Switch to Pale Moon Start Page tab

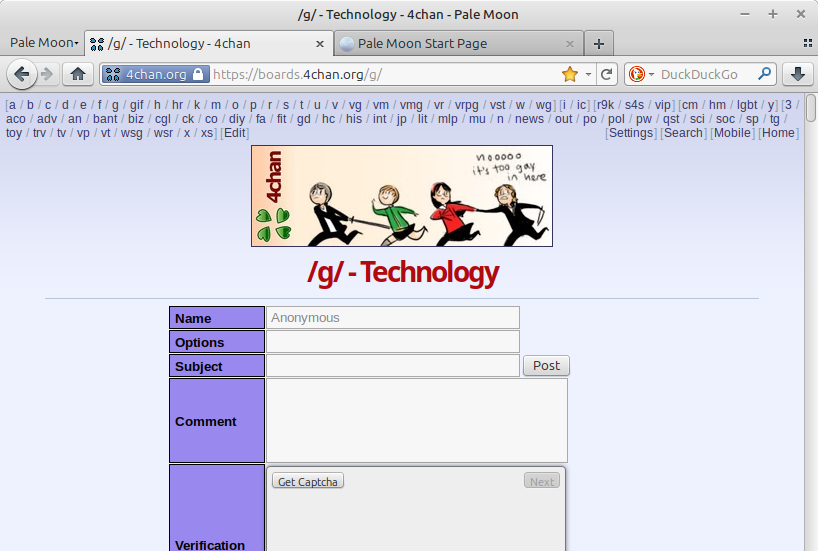(458, 43)
